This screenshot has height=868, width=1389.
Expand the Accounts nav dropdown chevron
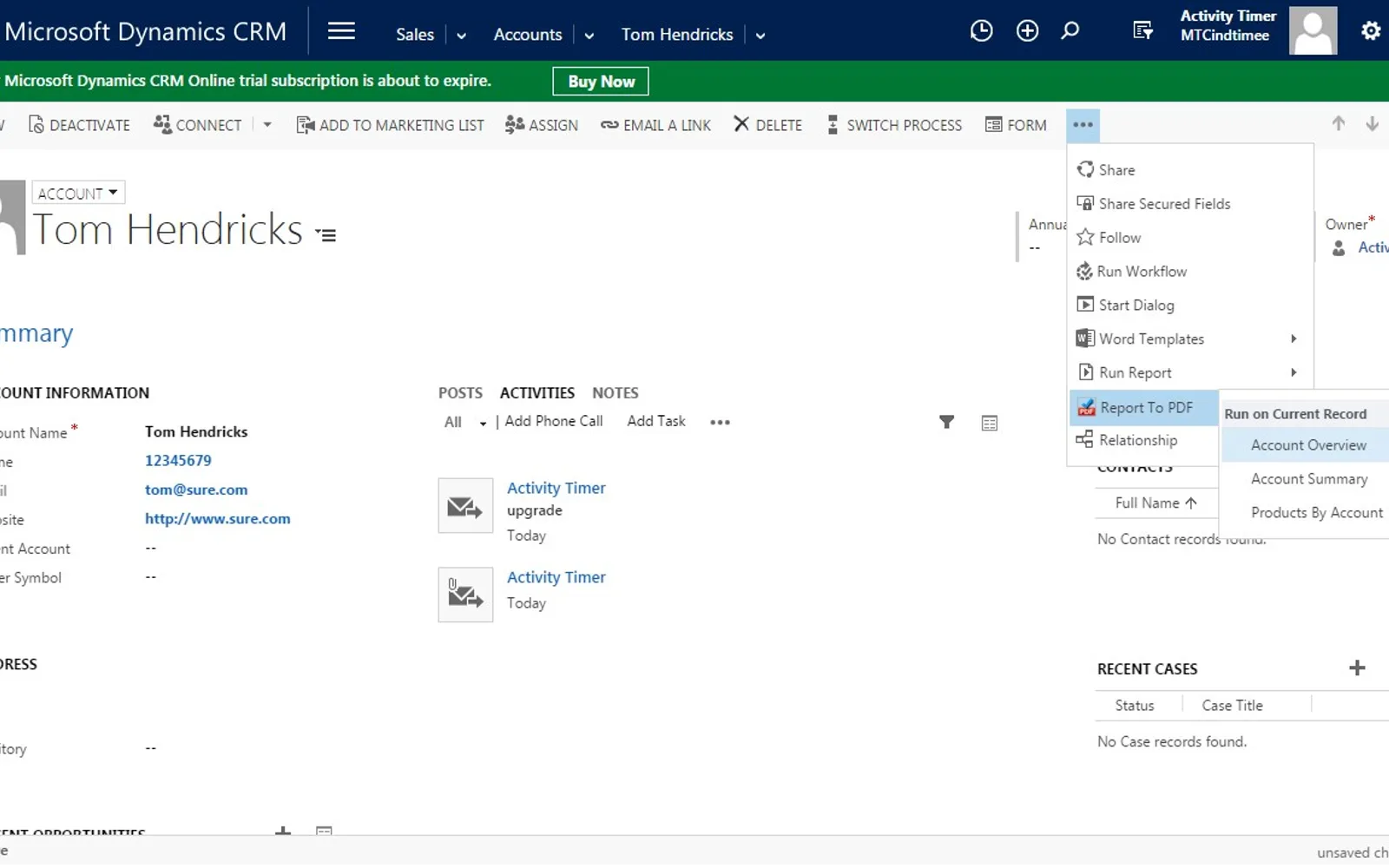click(x=589, y=36)
